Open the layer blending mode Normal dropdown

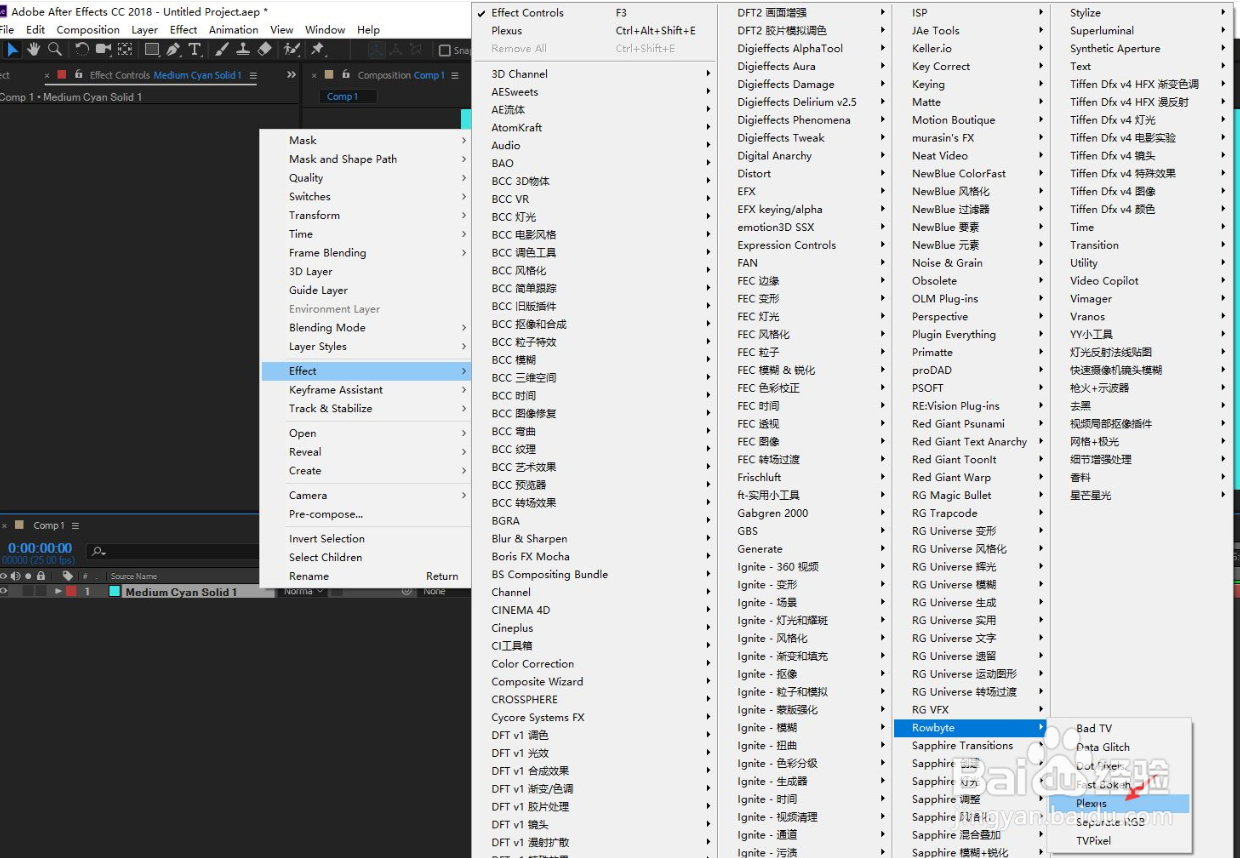point(303,592)
